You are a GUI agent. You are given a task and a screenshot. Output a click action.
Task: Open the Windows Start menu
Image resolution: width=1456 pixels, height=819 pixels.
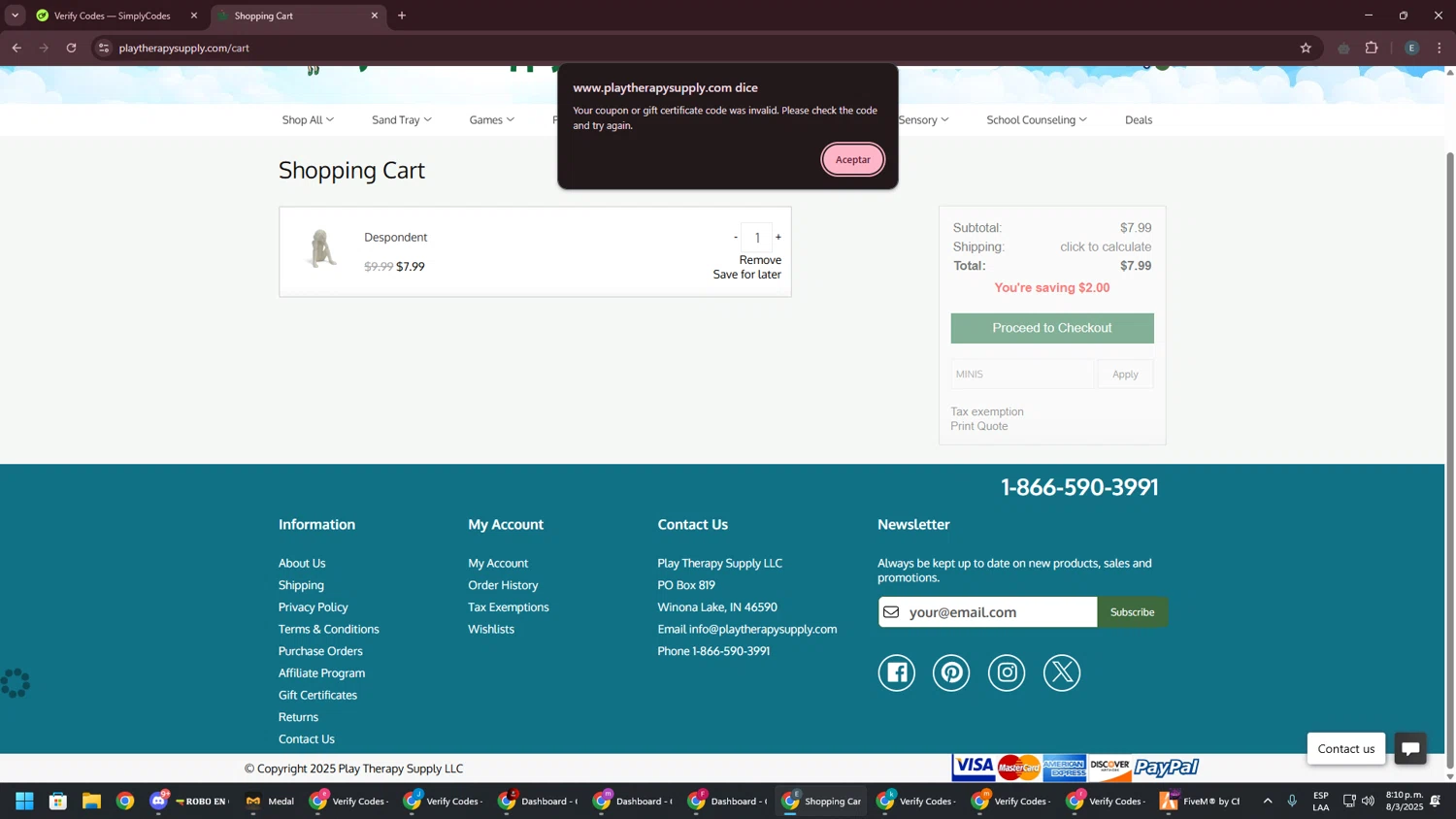(x=24, y=801)
